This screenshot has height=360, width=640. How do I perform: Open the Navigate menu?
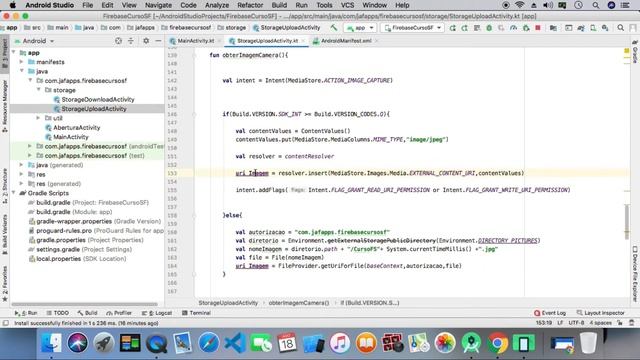click(158, 5)
